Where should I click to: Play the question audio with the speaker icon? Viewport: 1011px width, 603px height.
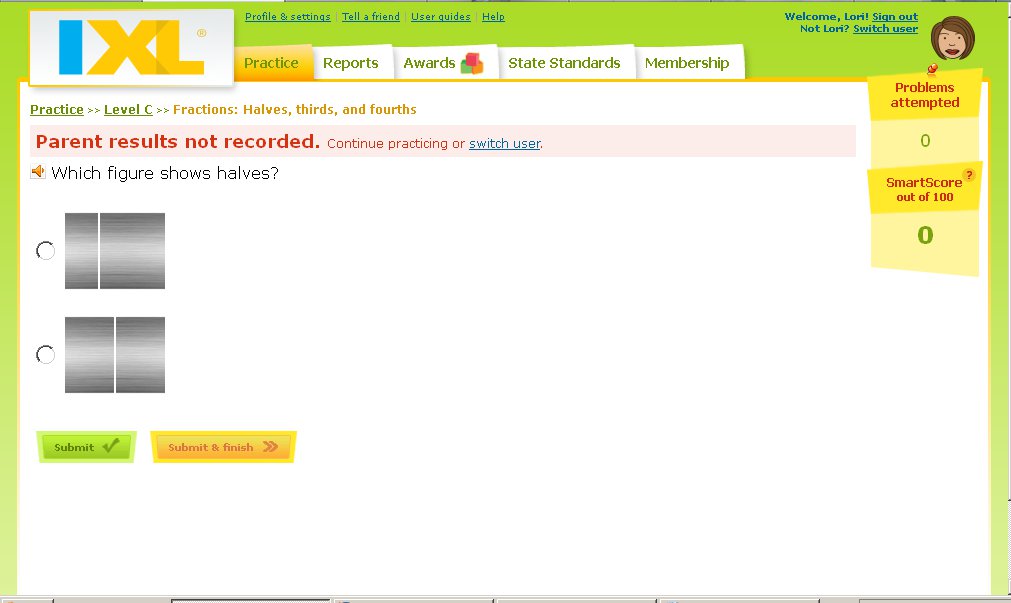pos(38,172)
